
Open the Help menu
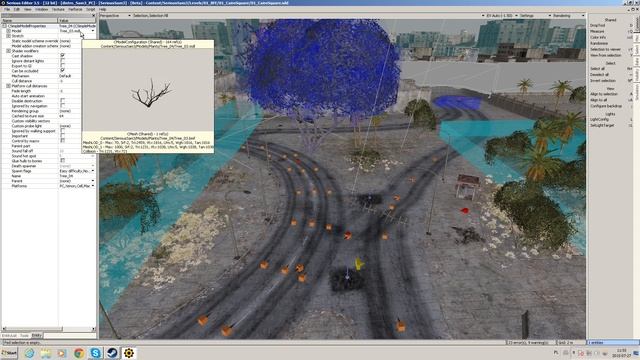103,9
